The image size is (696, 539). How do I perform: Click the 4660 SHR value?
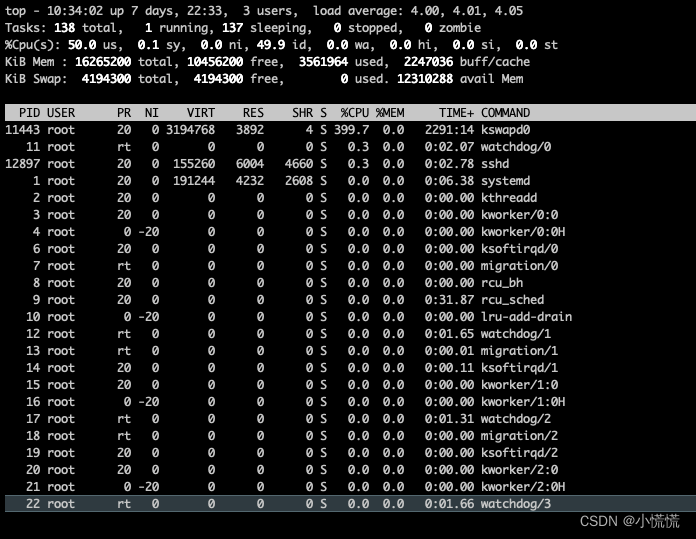tap(299, 163)
